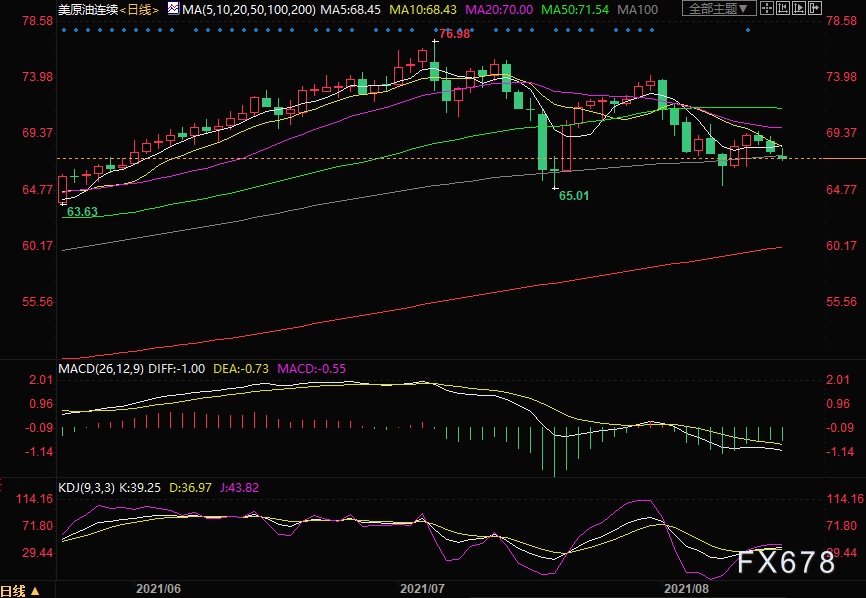Click the 78.58 price on the left axis

coord(38,20)
